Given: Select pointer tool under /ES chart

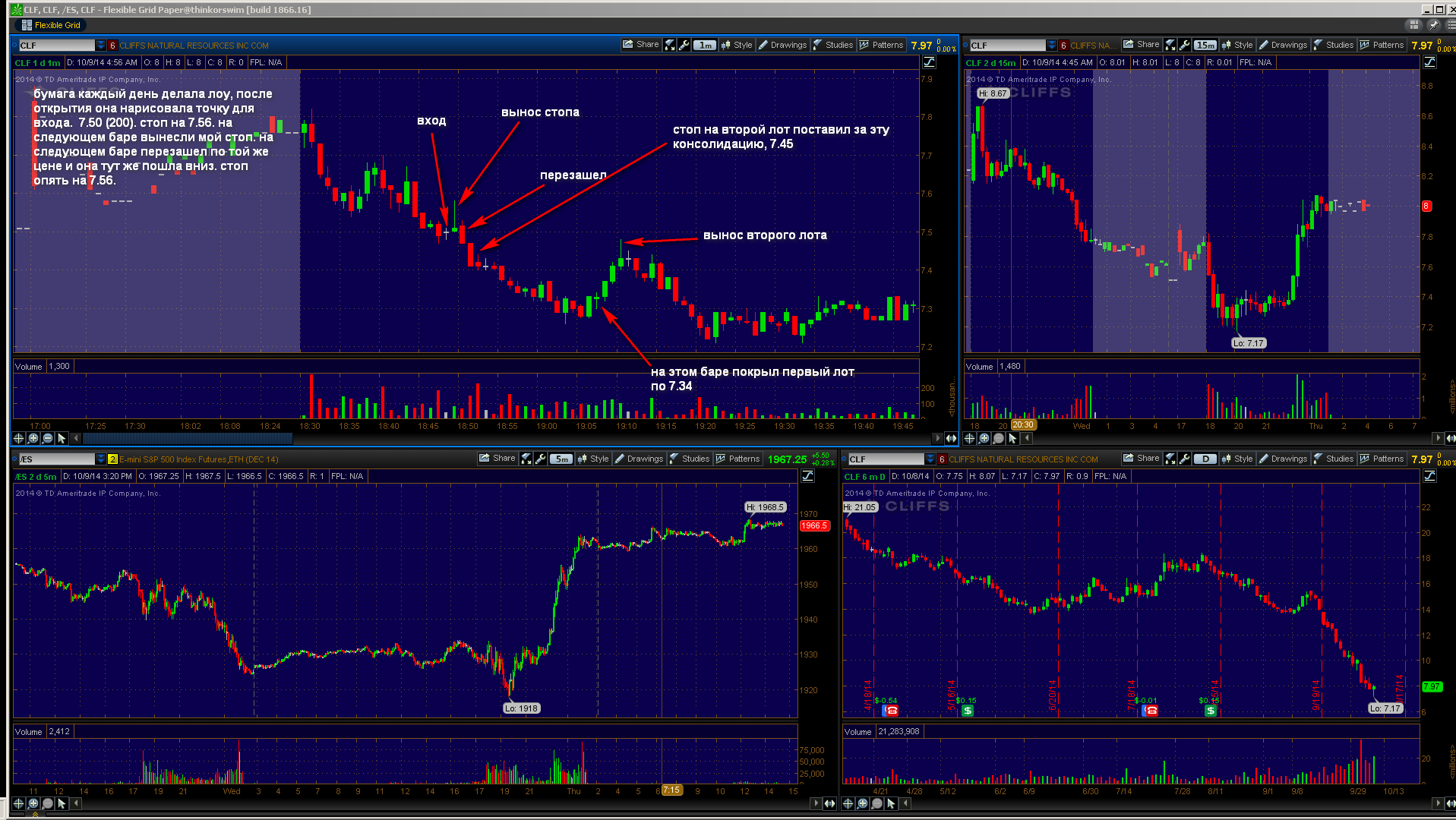Looking at the screenshot, I should point(62,803).
